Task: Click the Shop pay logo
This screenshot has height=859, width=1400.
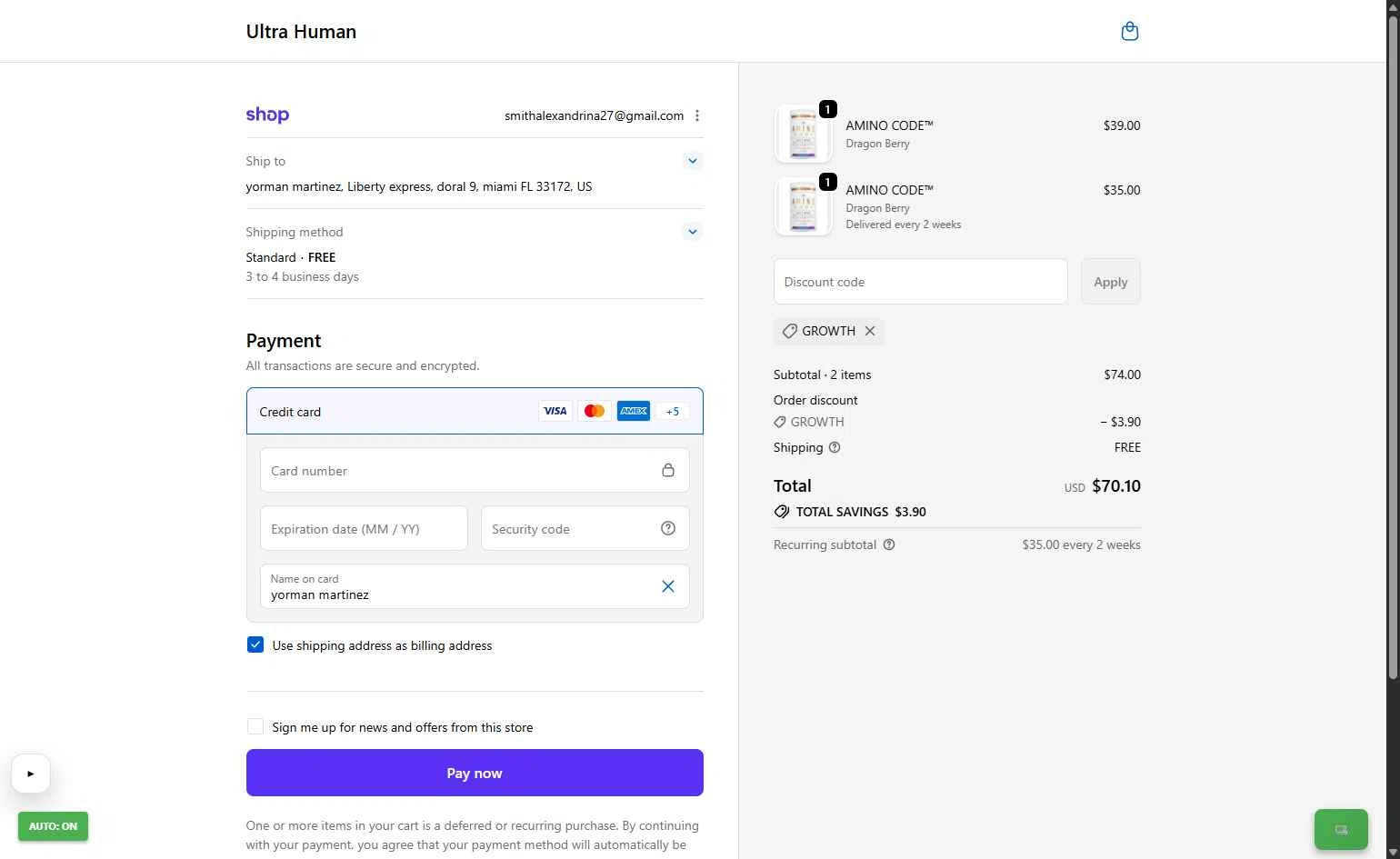Action: coord(267,115)
